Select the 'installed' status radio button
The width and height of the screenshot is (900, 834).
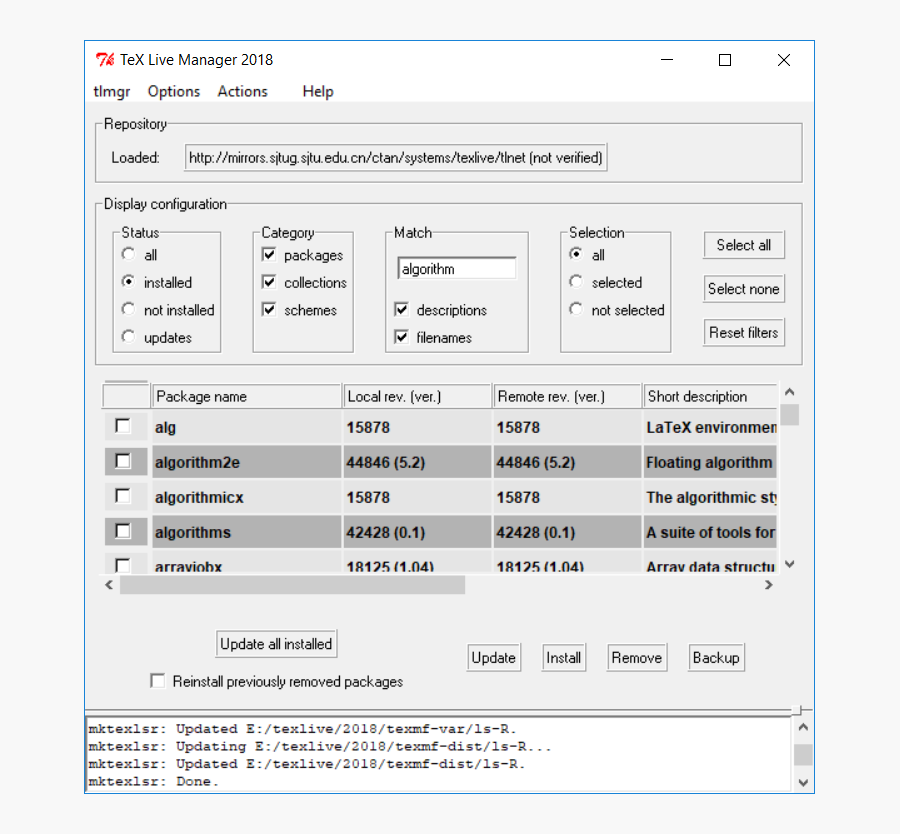point(129,282)
